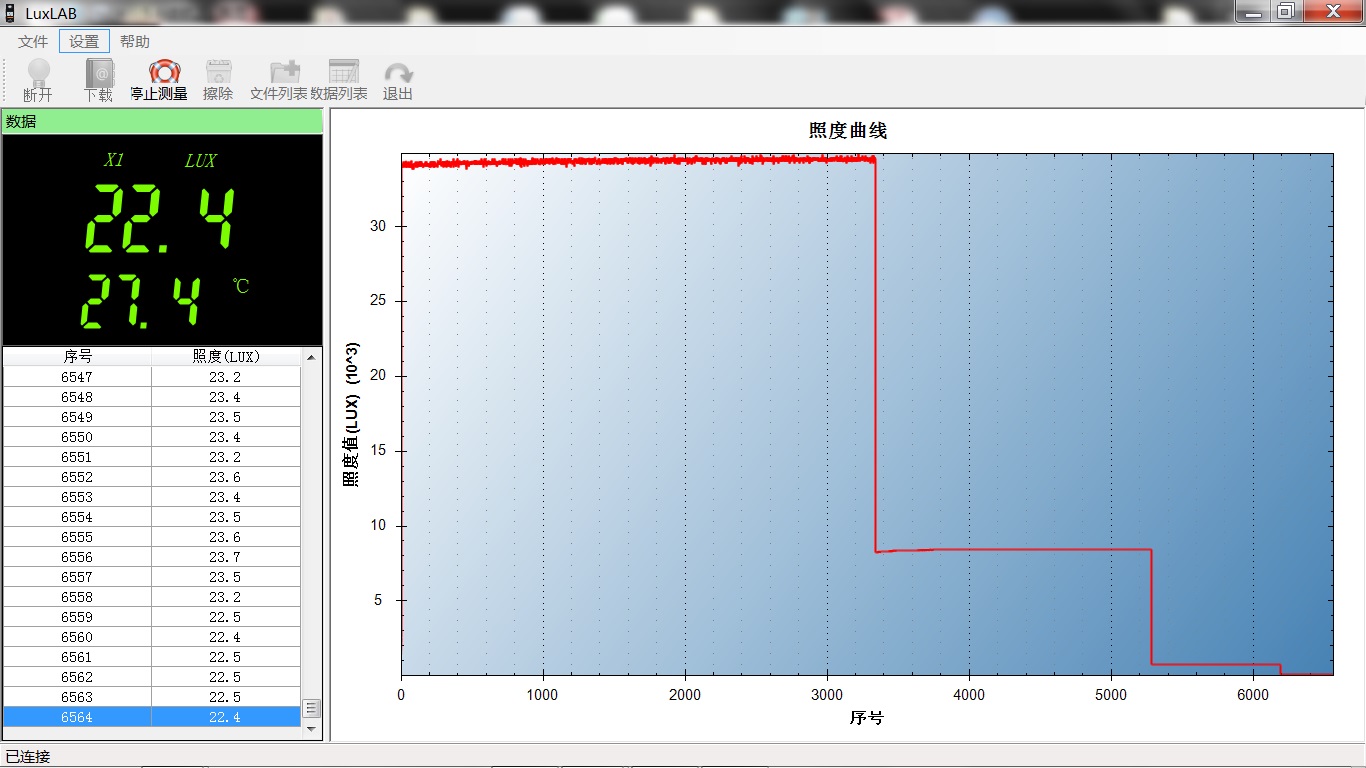Select row 6551 in the data table
This screenshot has height=768, width=1366.
(152, 457)
